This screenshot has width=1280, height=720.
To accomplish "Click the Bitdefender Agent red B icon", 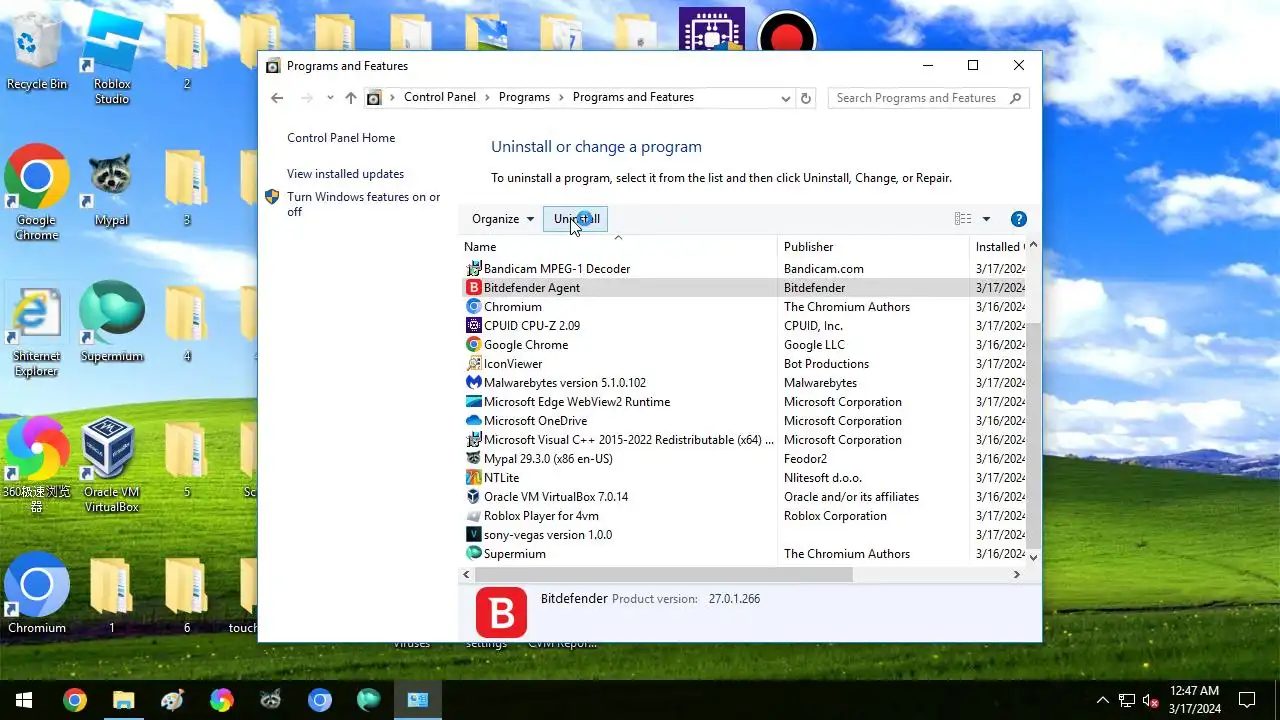I will pyautogui.click(x=474, y=287).
